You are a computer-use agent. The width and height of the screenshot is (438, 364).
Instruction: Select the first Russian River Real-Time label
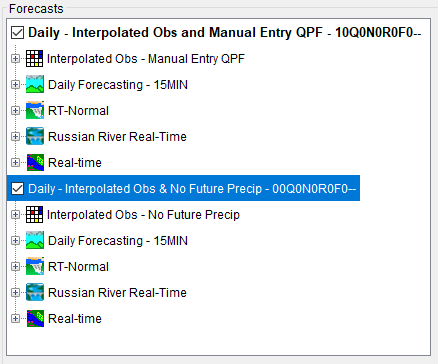click(x=117, y=137)
